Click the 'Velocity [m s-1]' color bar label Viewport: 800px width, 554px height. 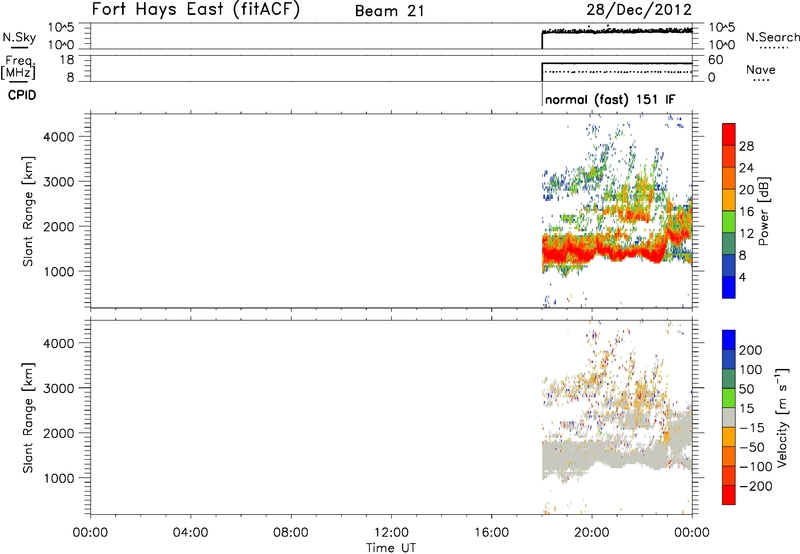[x=781, y=417]
